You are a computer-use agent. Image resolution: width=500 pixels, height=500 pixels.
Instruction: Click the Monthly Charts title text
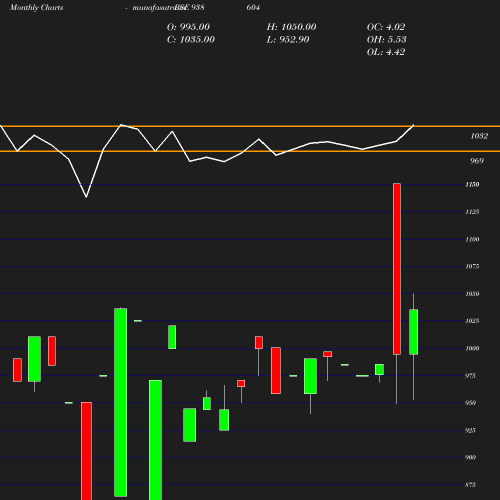click(37, 8)
